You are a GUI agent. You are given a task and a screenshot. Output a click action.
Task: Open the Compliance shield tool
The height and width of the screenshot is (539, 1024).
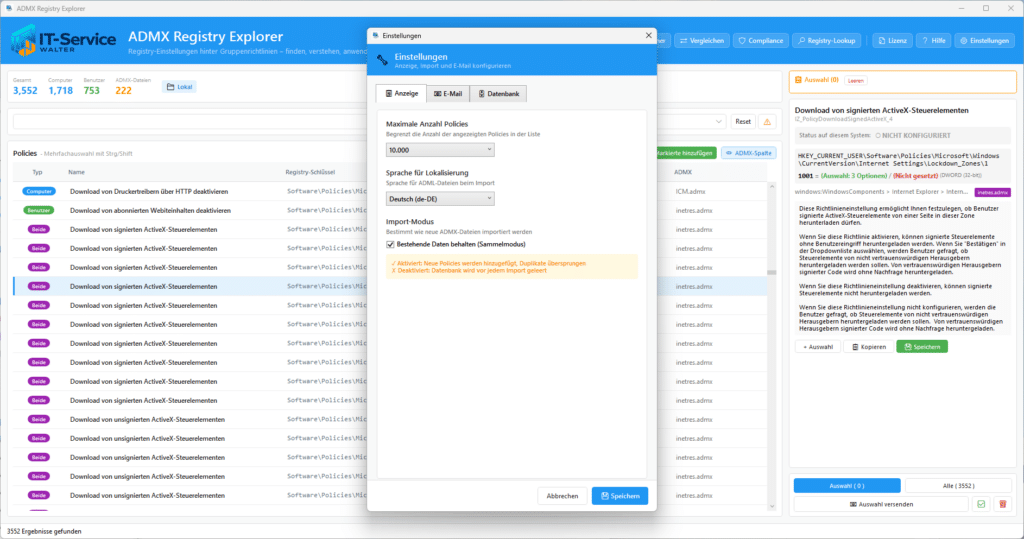(760, 41)
